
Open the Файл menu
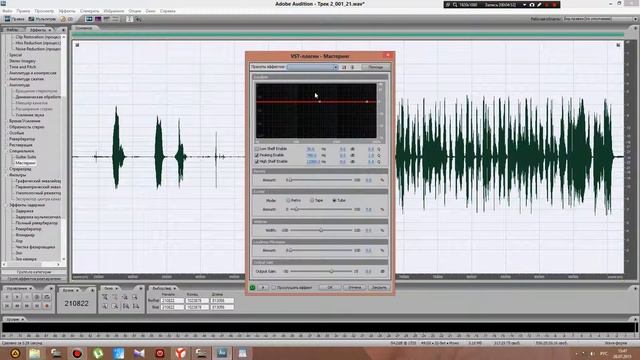[7, 11]
